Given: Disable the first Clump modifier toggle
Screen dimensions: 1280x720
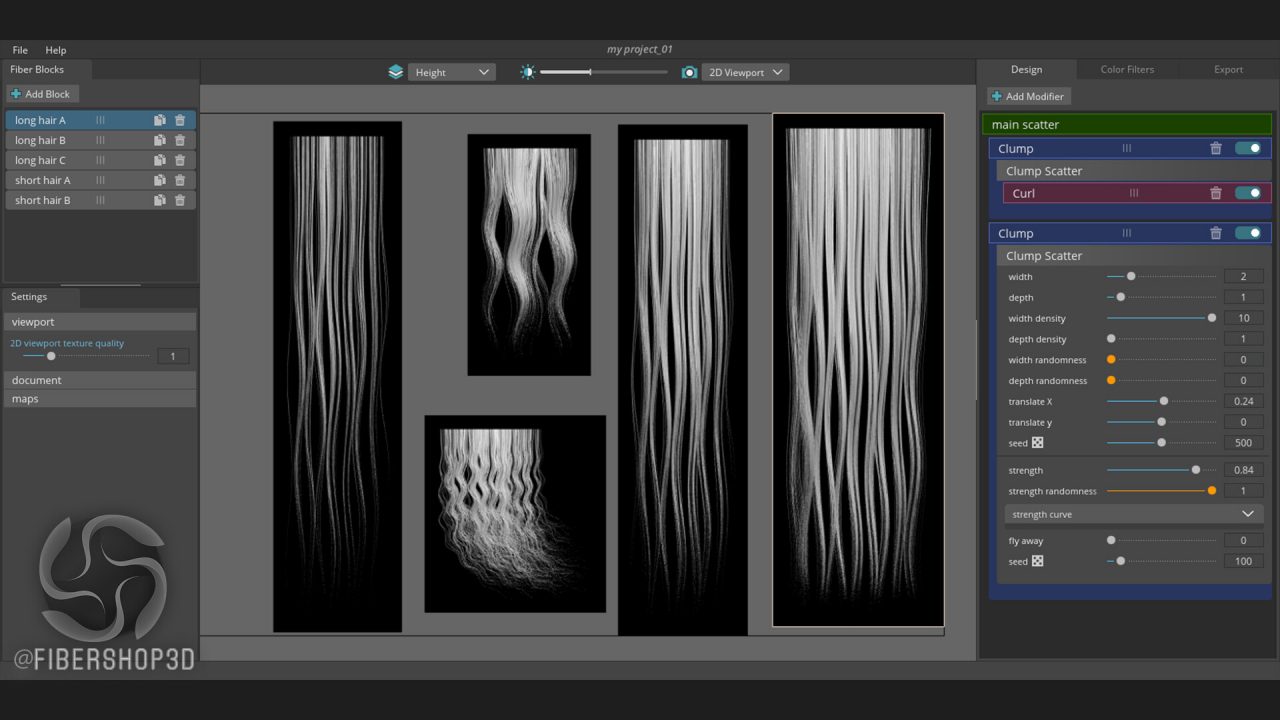Looking at the screenshot, I should coord(1247,148).
